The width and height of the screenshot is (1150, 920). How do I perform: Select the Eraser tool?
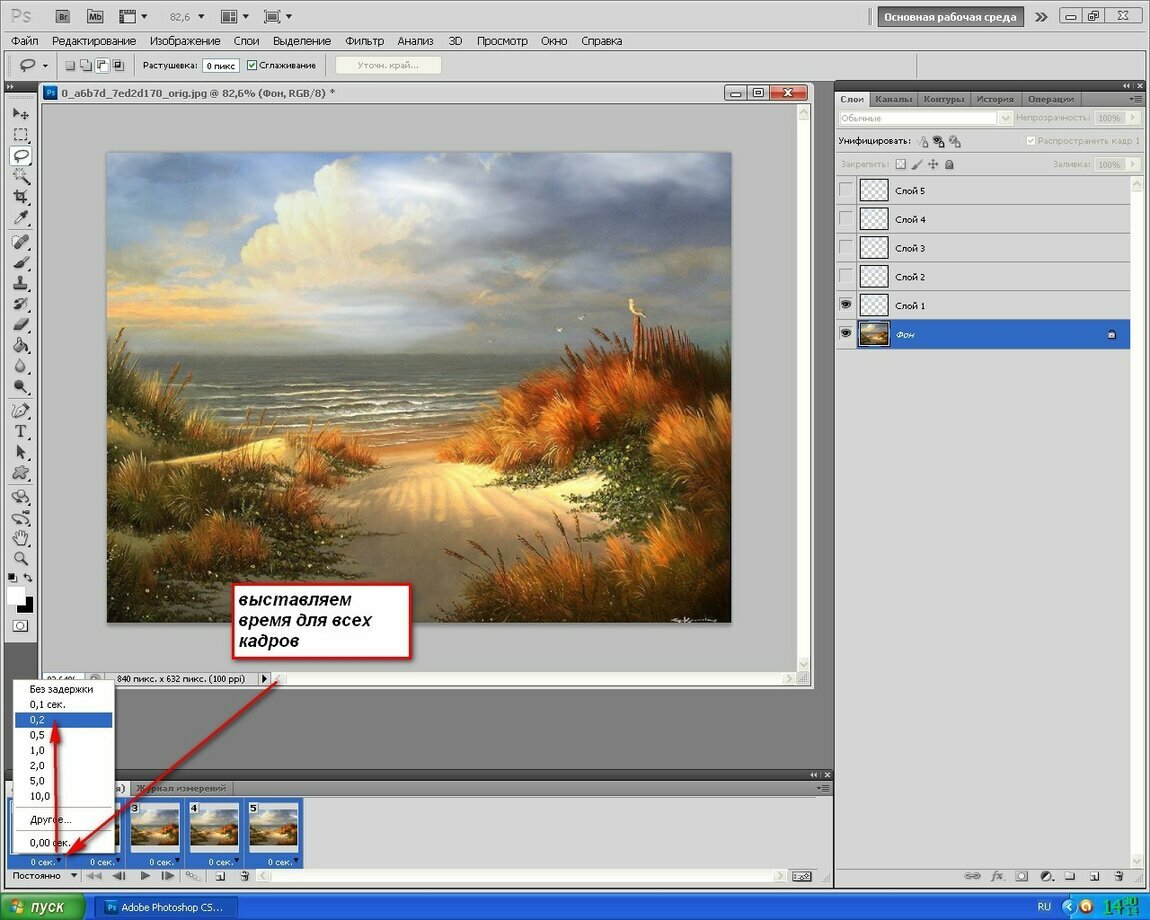pyautogui.click(x=21, y=325)
